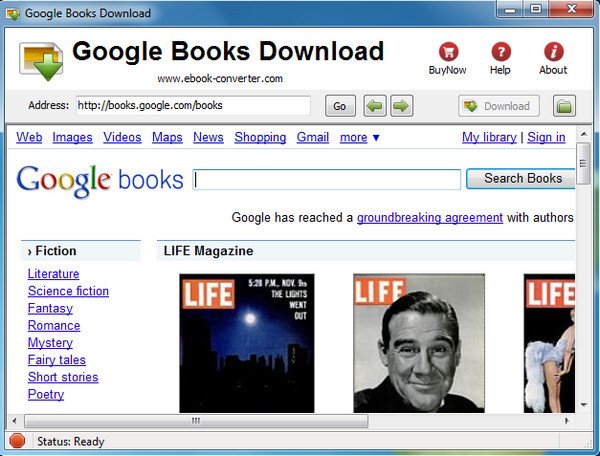Open the Romance category link
The image size is (600, 456).
[x=54, y=326]
